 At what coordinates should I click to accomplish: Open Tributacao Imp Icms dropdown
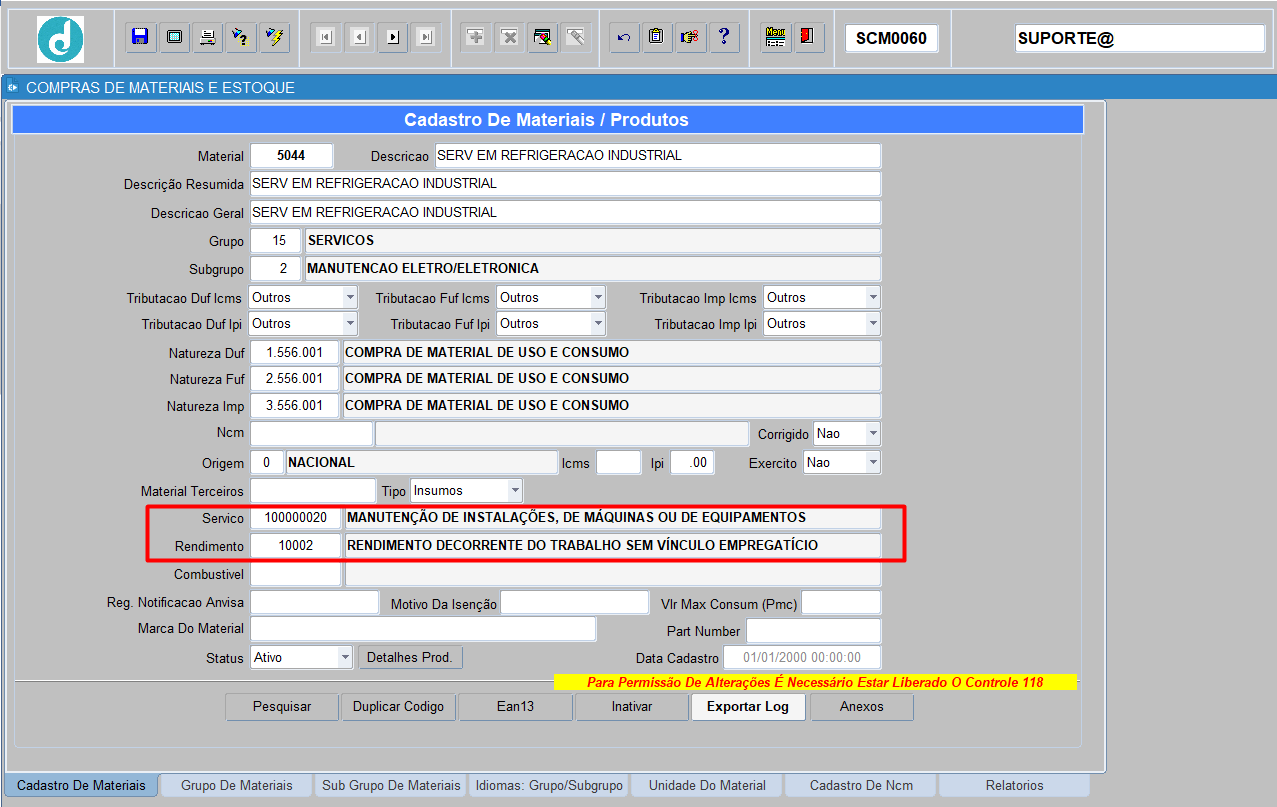[x=873, y=297]
